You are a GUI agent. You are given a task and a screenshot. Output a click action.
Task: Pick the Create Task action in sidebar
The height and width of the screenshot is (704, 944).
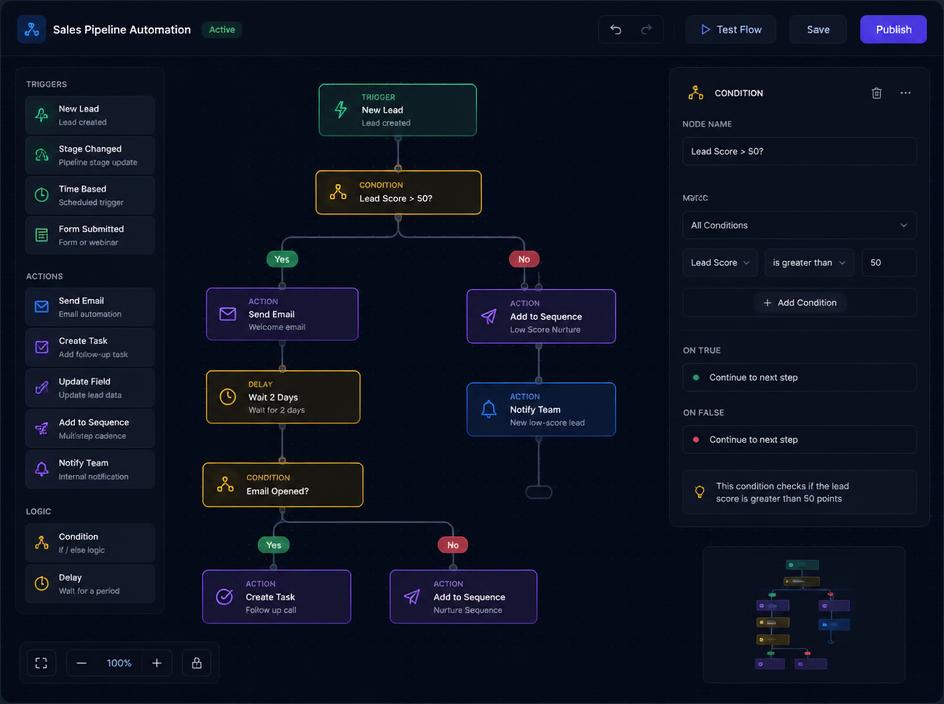pyautogui.click(x=90, y=347)
